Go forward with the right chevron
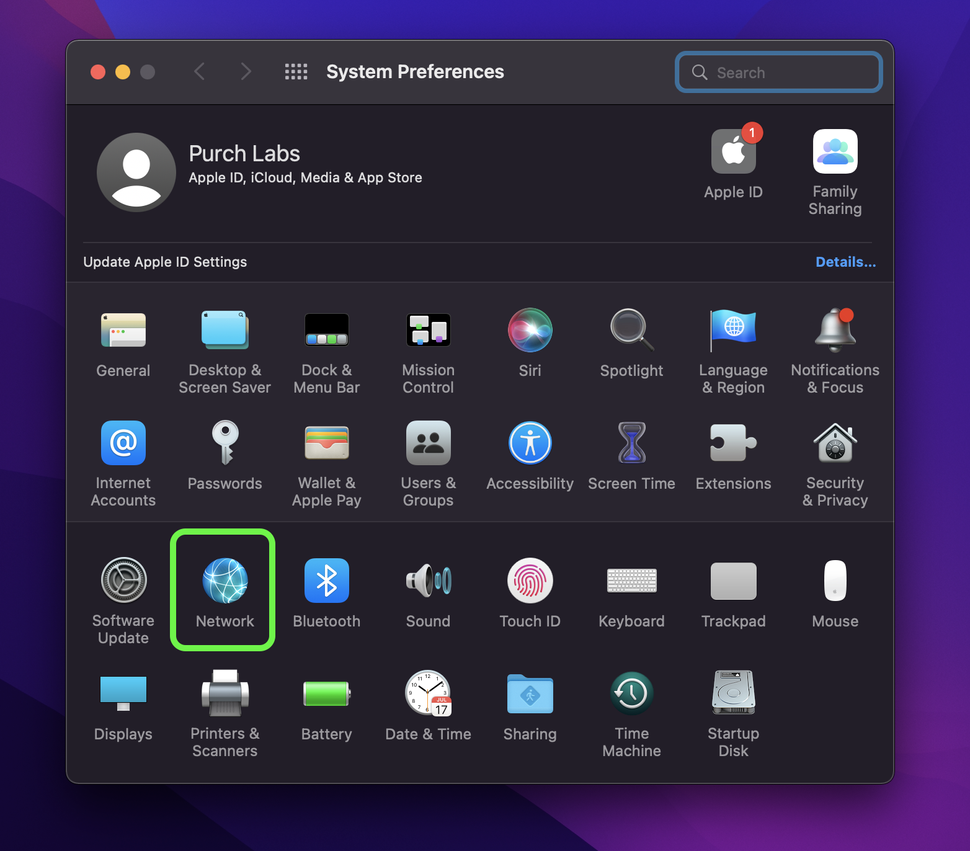This screenshot has width=970, height=851. point(246,72)
